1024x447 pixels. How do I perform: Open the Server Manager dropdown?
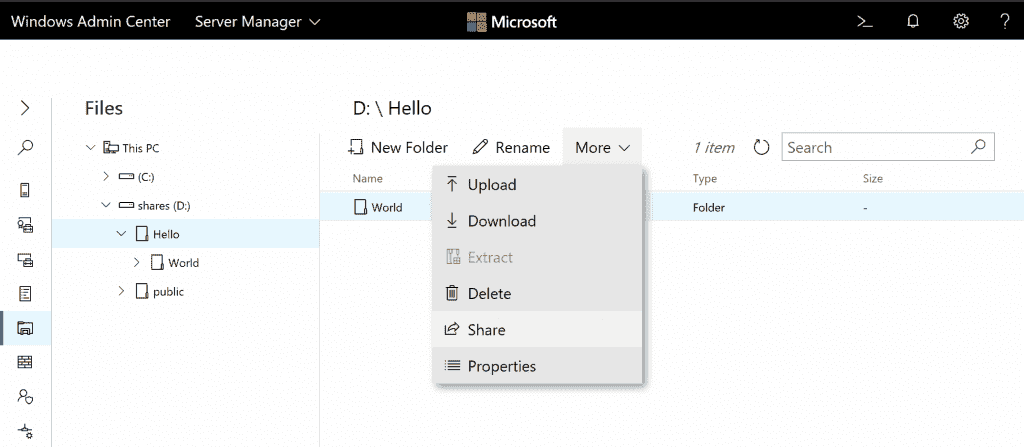(258, 22)
